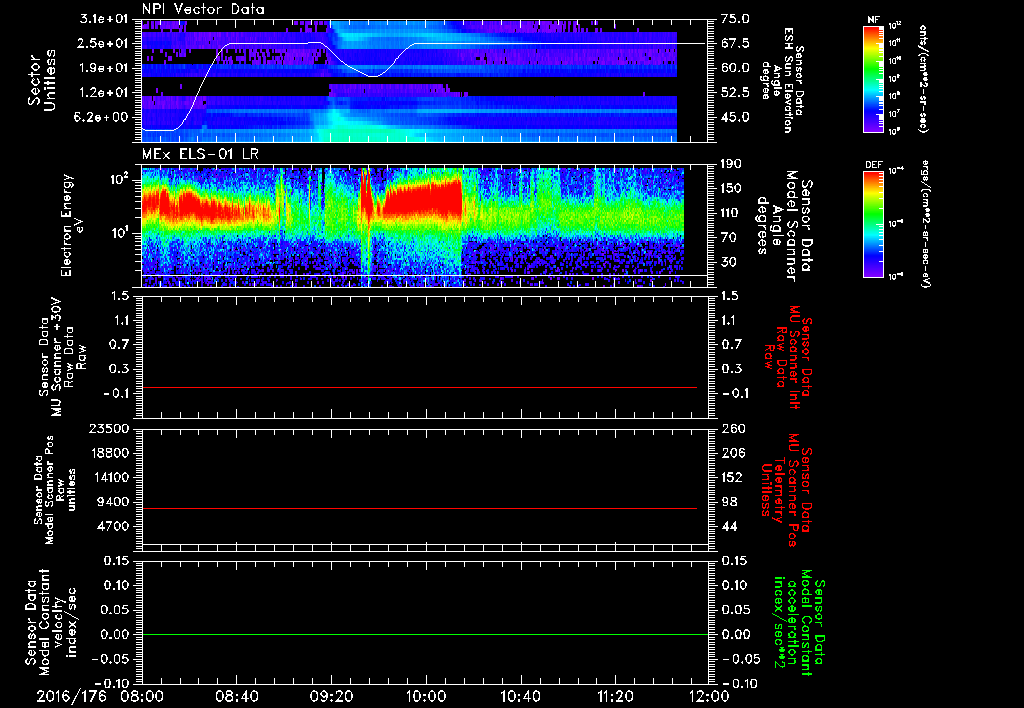This screenshot has height=708, width=1024.
Task: Click the 1.2e+01 sector tick label
Action: pyautogui.click(x=104, y=93)
